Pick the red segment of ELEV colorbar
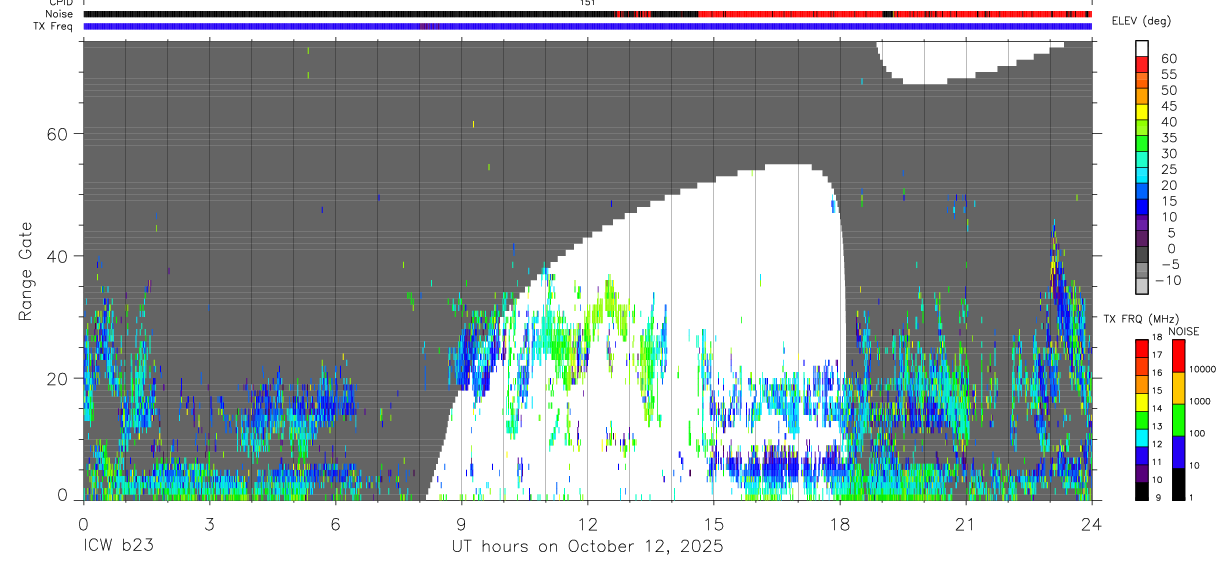The width and height of the screenshot is (1228, 567). pos(1142,64)
